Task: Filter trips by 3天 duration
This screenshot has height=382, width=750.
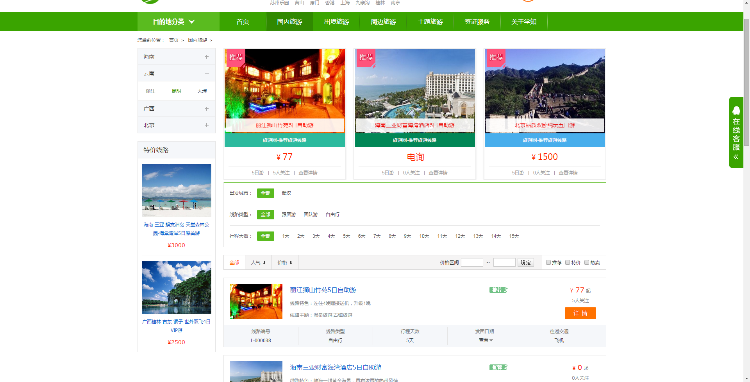Action: (x=316, y=236)
